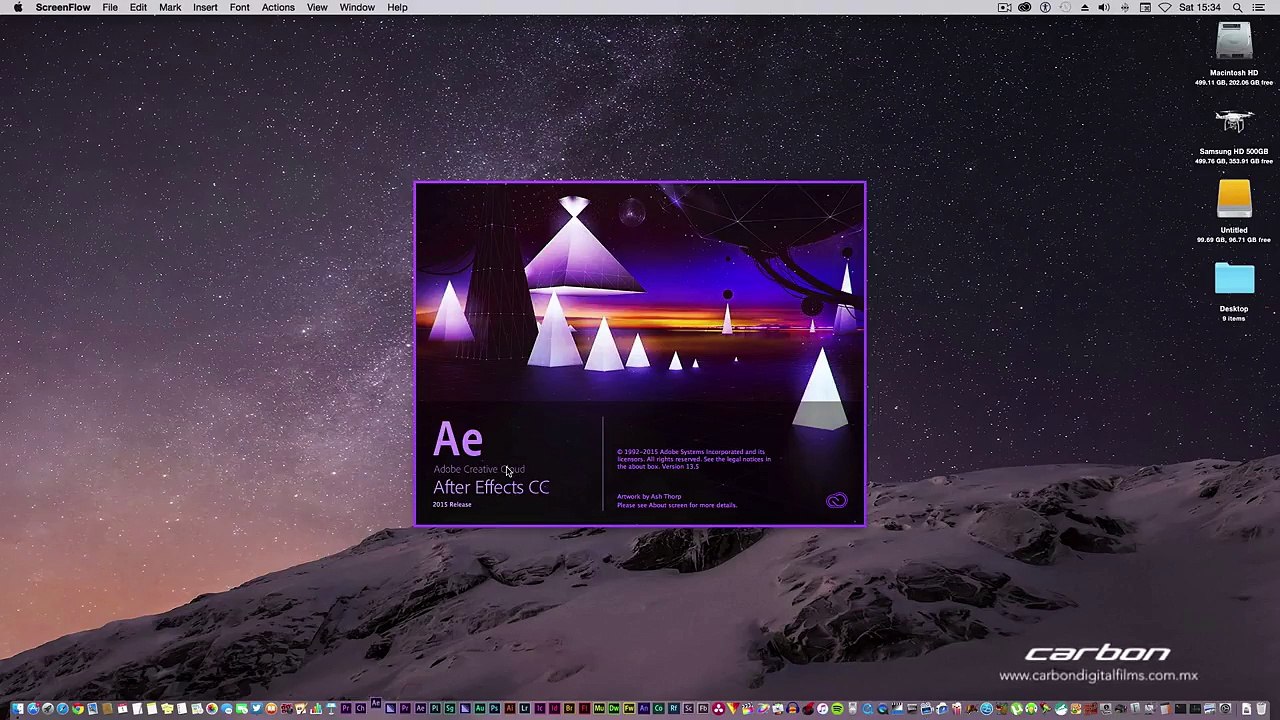Click the Sat 15:34 clock
1280x720 pixels.
tap(1200, 7)
